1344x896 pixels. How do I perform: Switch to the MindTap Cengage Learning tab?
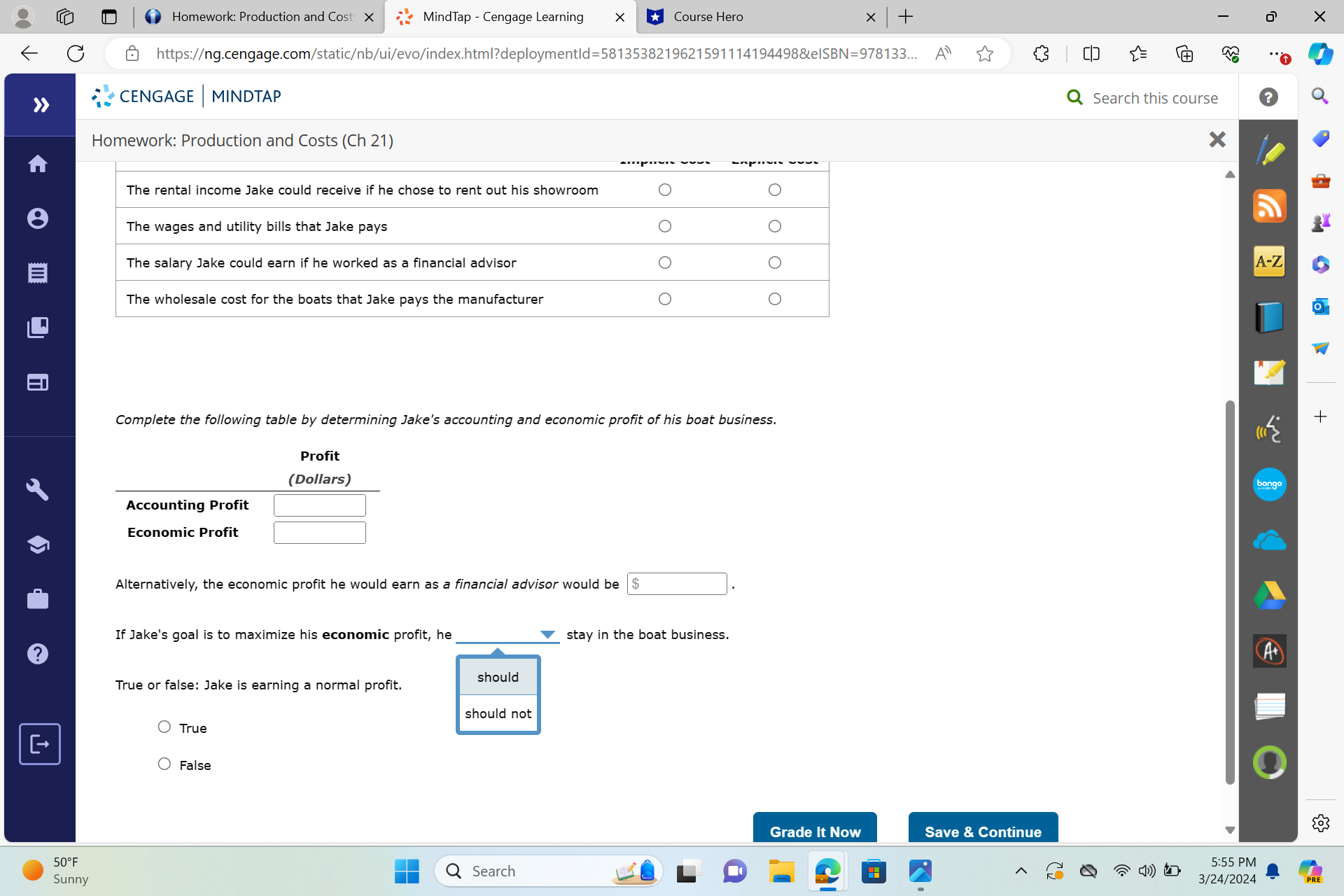(x=504, y=17)
